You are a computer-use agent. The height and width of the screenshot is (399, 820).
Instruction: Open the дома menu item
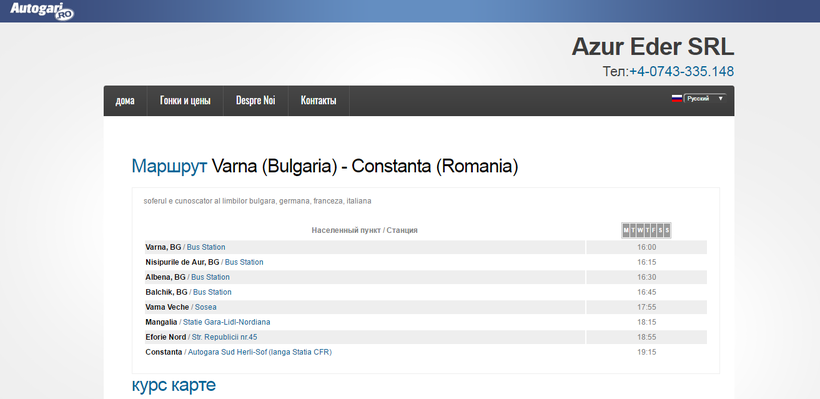tap(124, 100)
